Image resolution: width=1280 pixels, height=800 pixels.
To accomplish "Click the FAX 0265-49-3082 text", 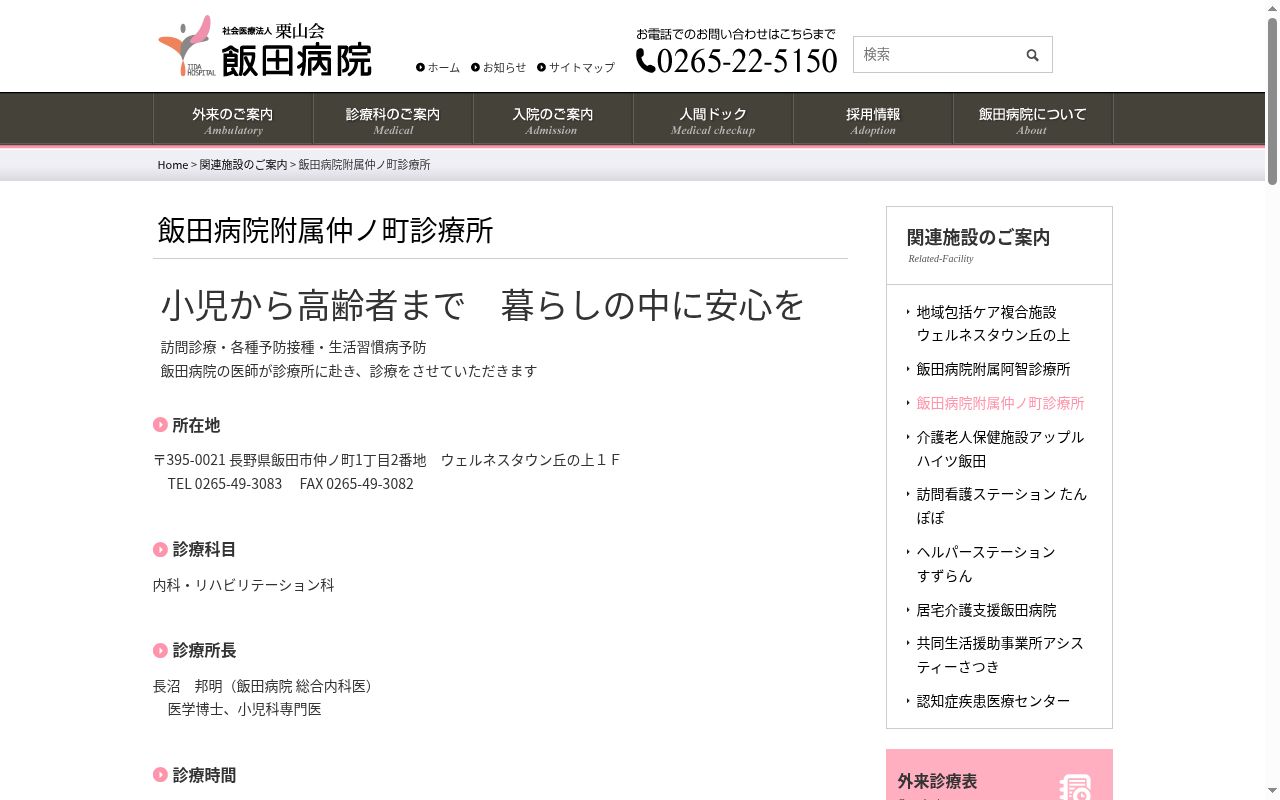I will click(357, 484).
